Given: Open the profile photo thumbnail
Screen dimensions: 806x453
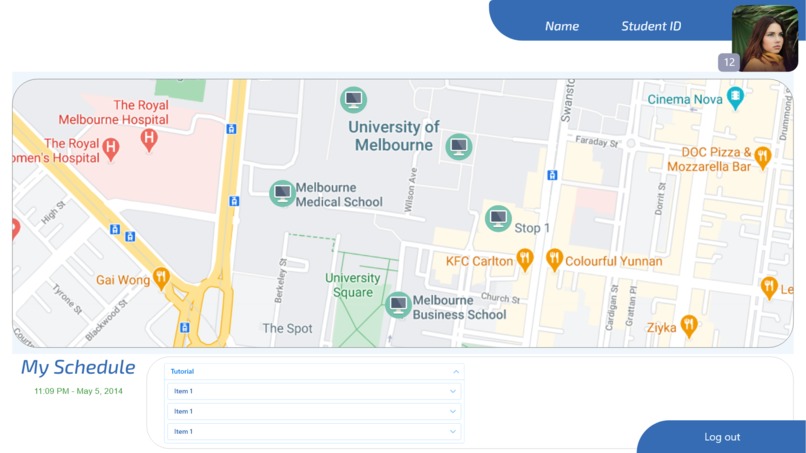Looking at the screenshot, I should [765, 38].
